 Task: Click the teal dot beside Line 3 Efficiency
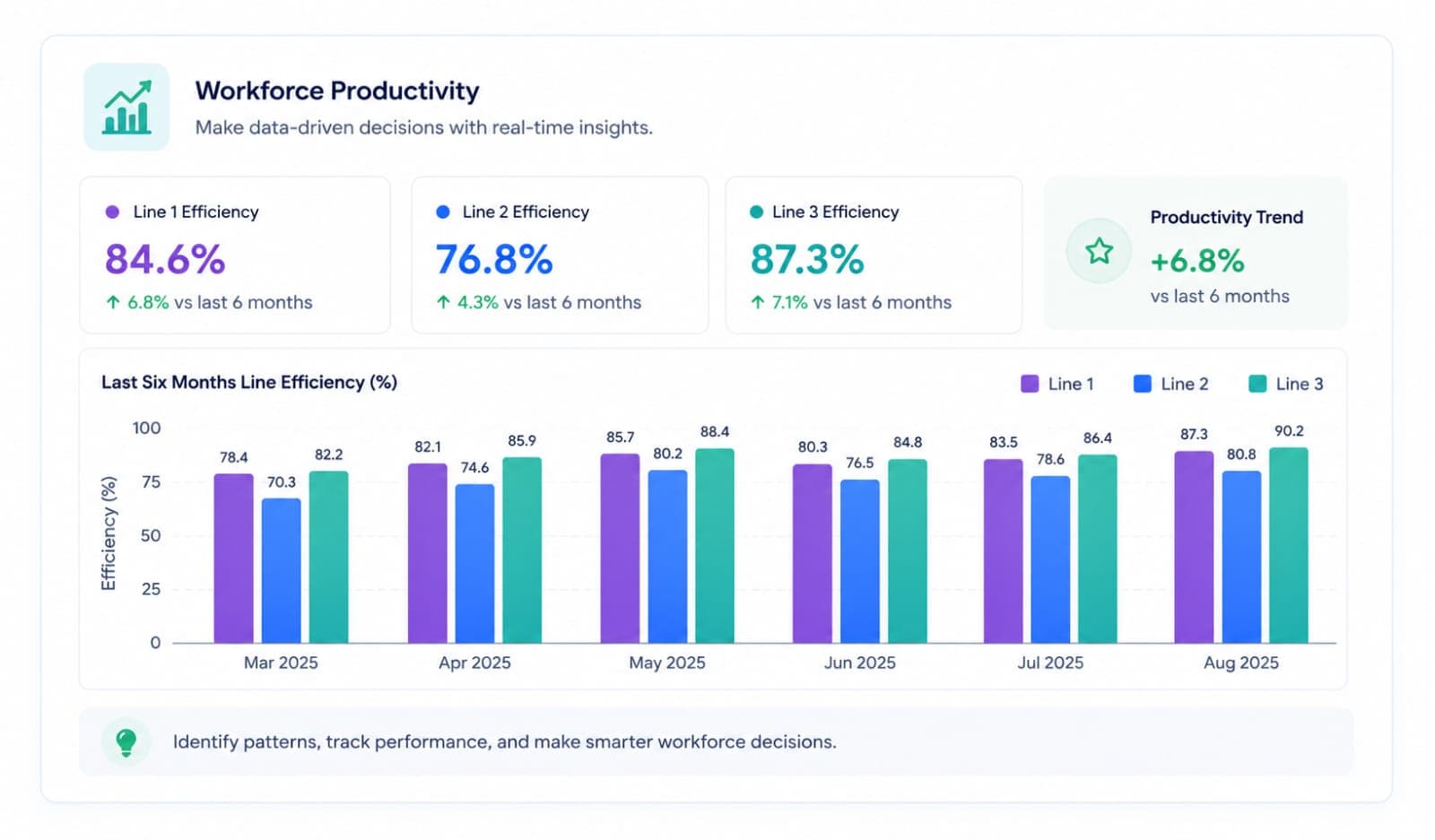tap(756, 212)
